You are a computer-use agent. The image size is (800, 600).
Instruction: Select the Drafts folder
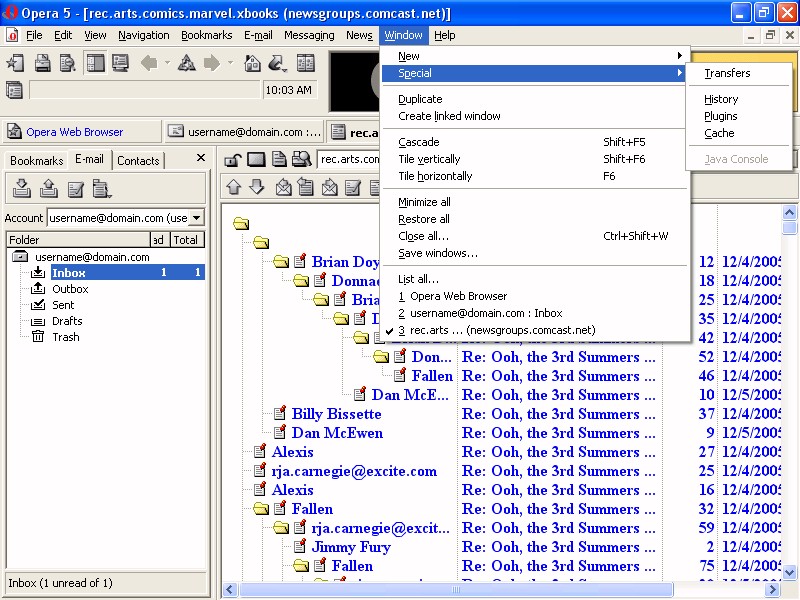[67, 321]
